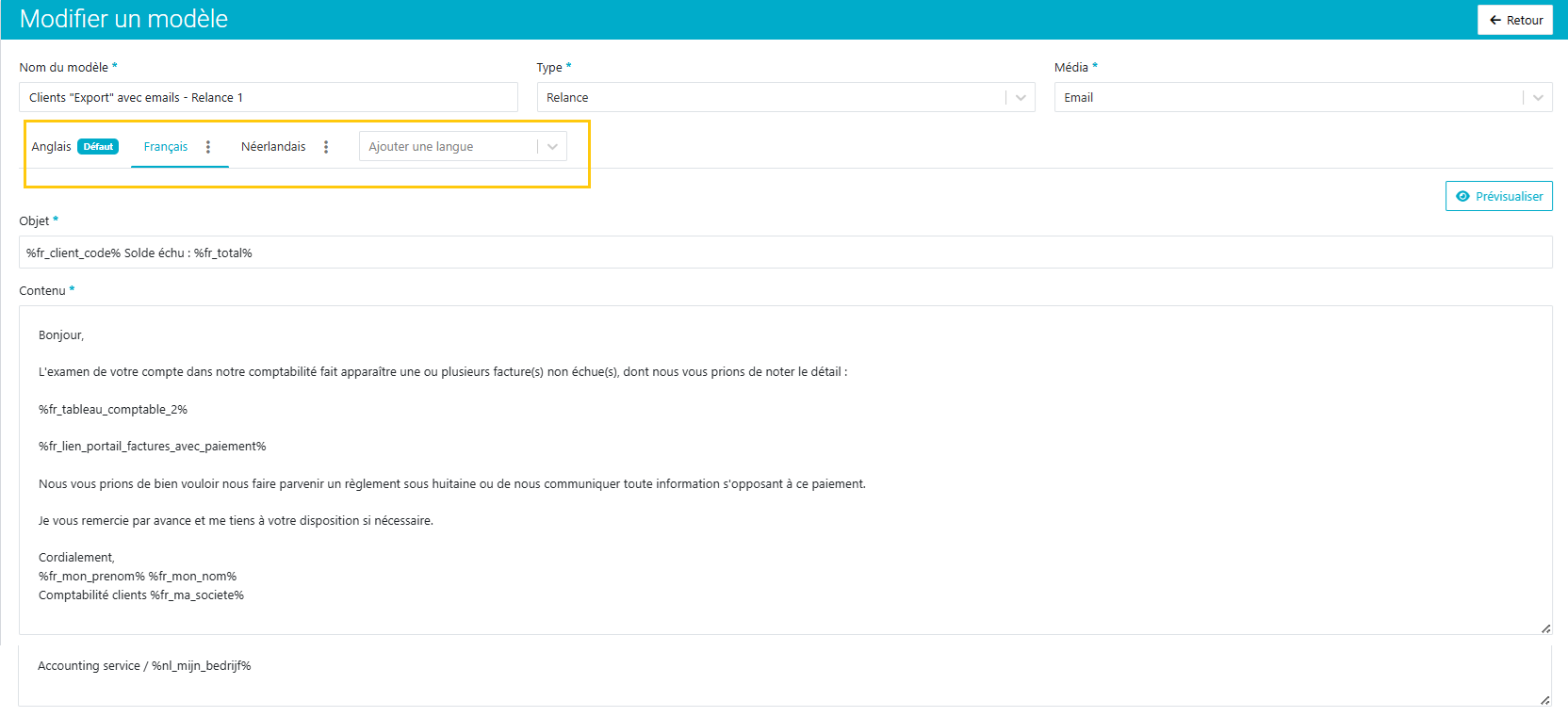Grab the resize handle of the Contenu textarea
This screenshot has width=1568, height=717.
tap(1545, 628)
